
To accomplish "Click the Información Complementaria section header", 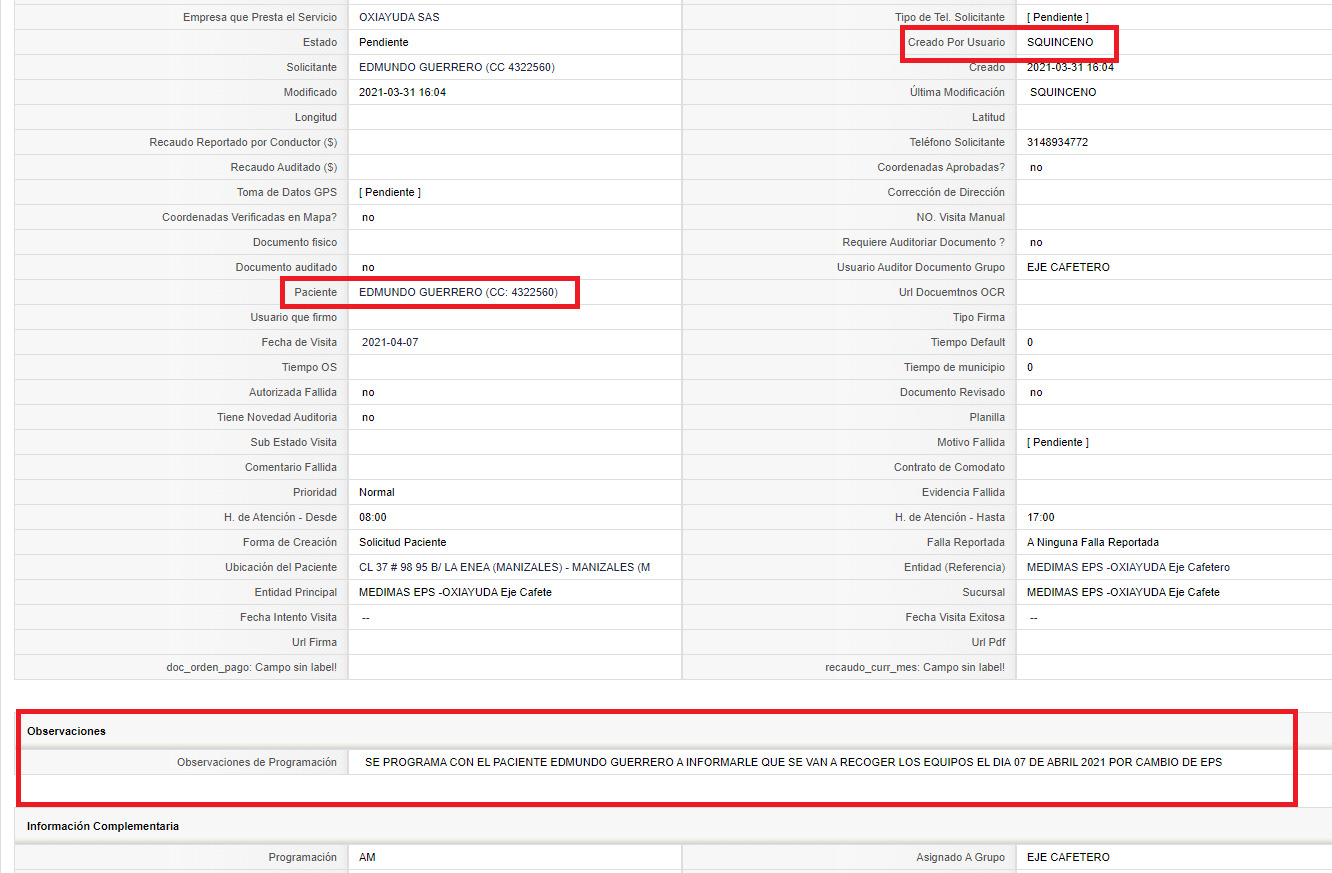I will [x=103, y=826].
